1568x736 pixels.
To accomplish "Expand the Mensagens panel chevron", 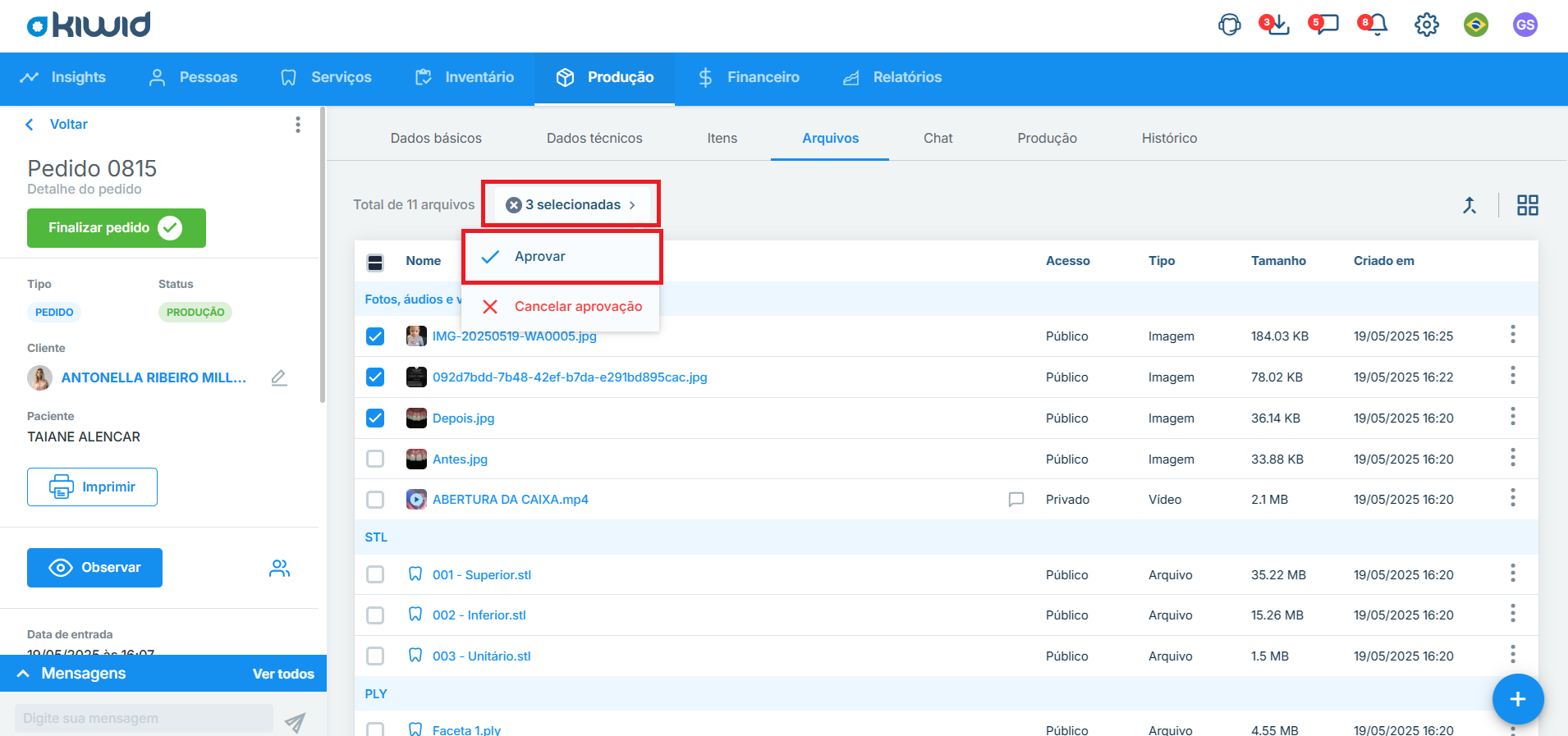I will tap(24, 674).
